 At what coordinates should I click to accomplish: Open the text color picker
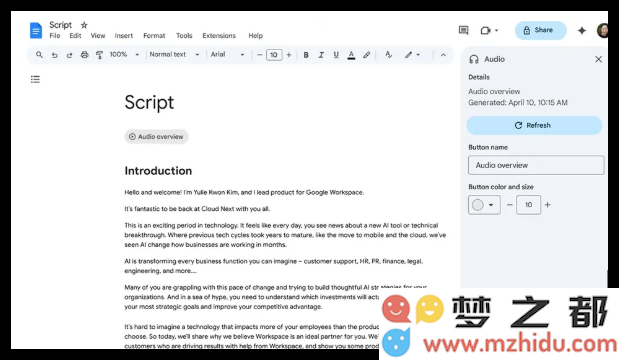351,55
